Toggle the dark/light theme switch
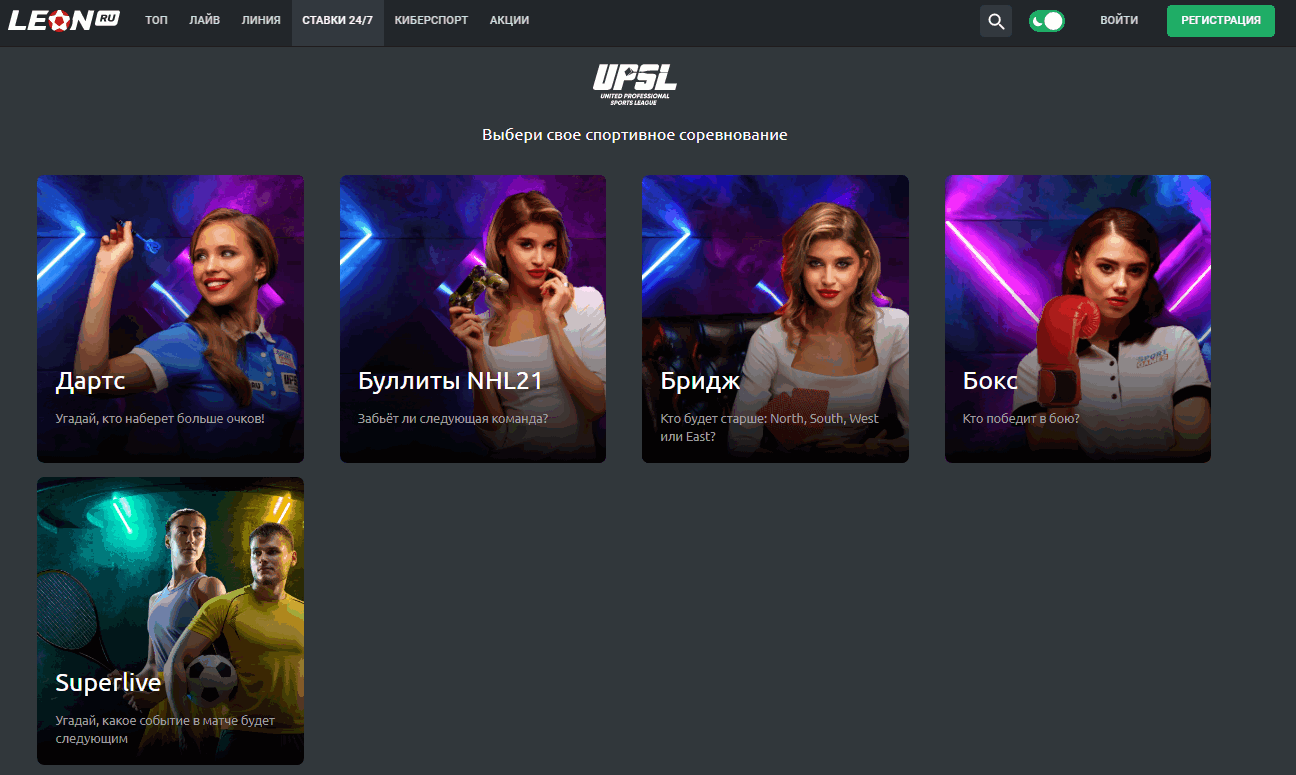This screenshot has height=775, width=1296. [x=1046, y=21]
